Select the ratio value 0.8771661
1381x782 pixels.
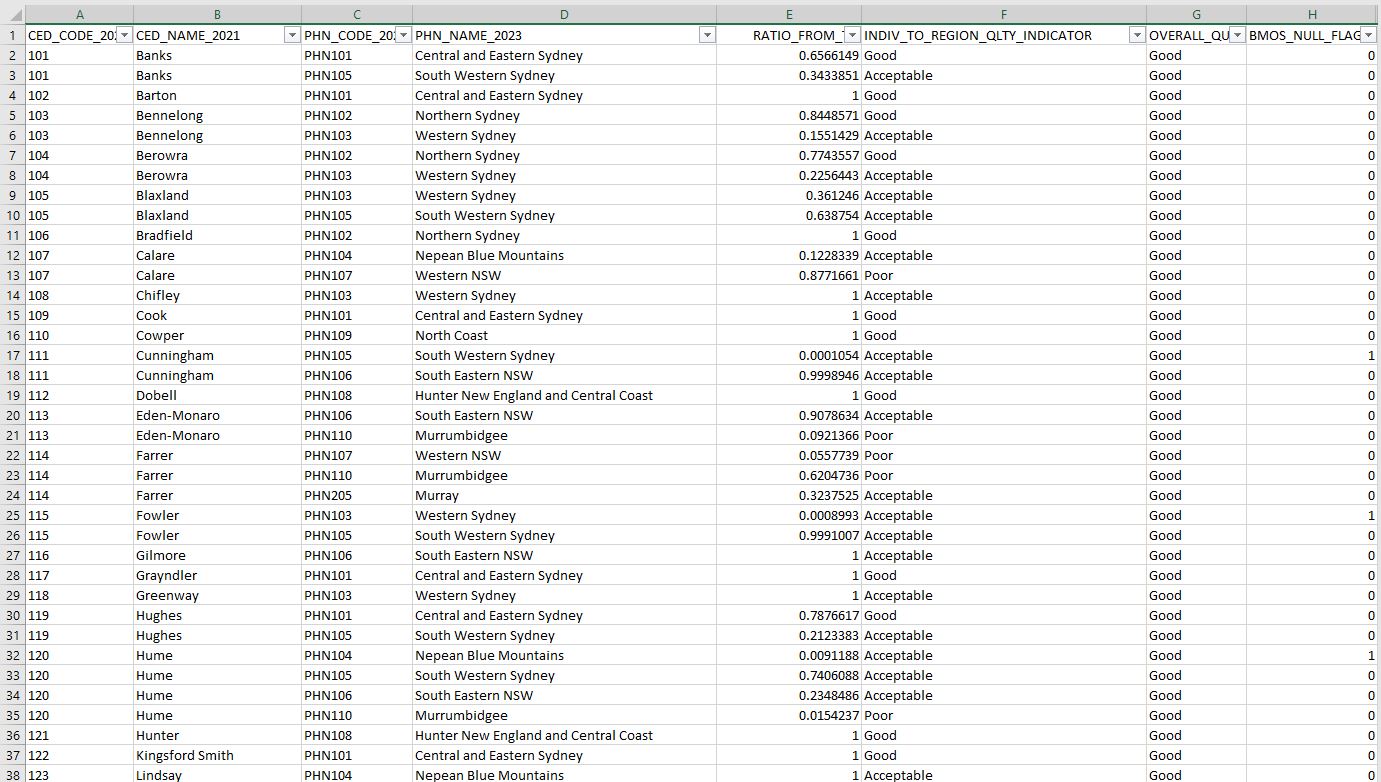[x=789, y=275]
